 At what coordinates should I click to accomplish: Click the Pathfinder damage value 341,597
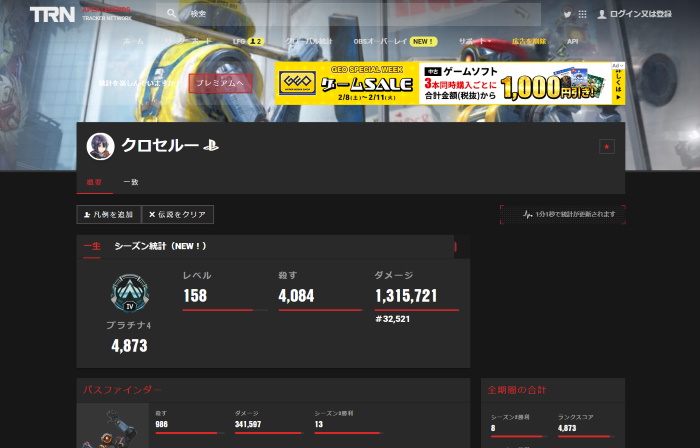coord(248,424)
